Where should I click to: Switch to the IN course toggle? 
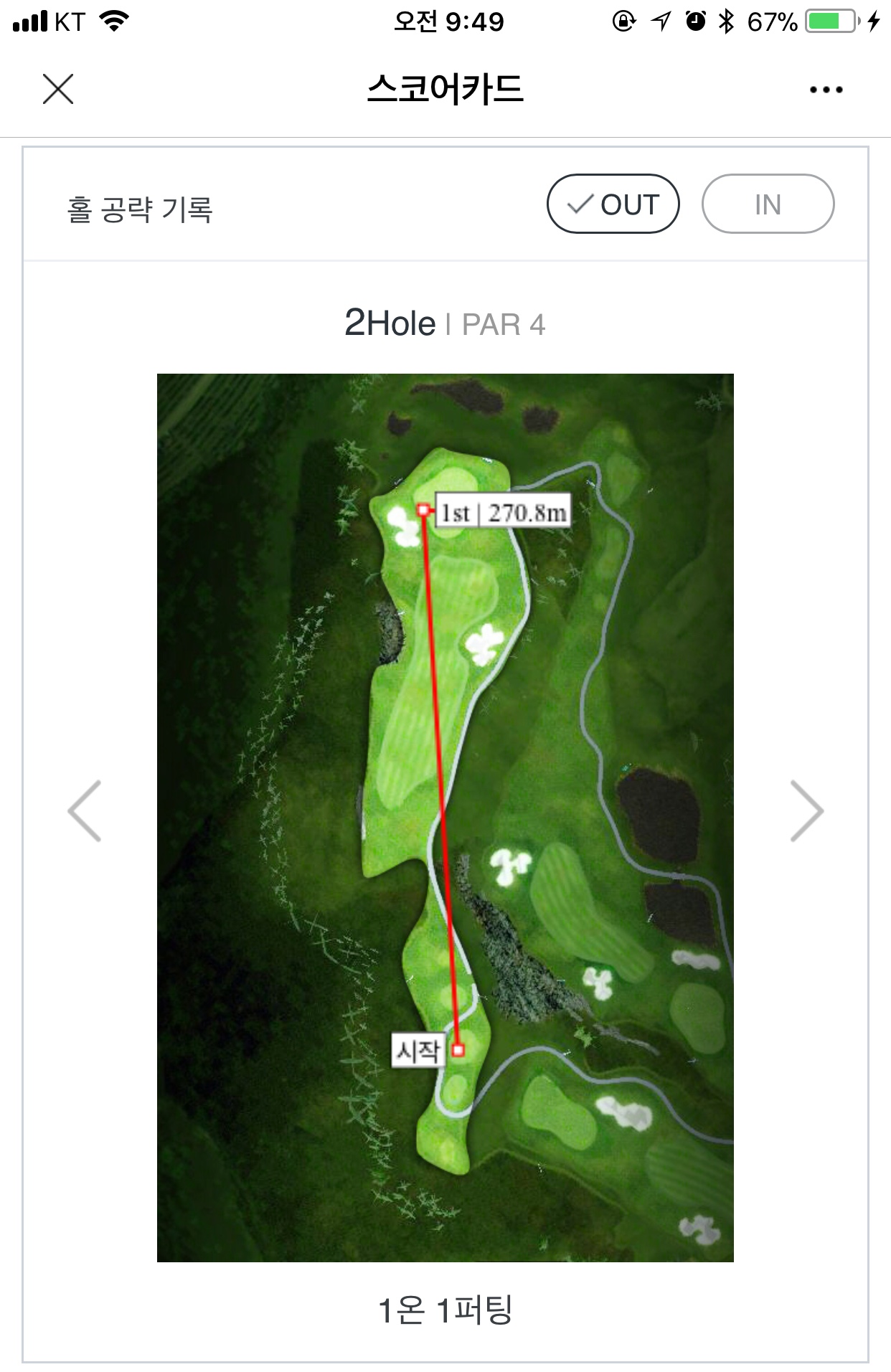(x=768, y=204)
